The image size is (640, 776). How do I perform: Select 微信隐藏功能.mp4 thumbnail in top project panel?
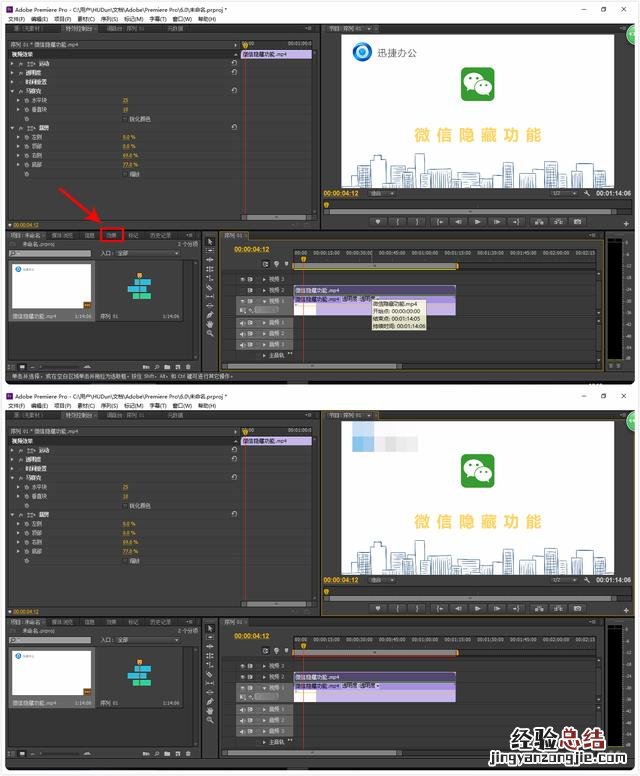51,286
